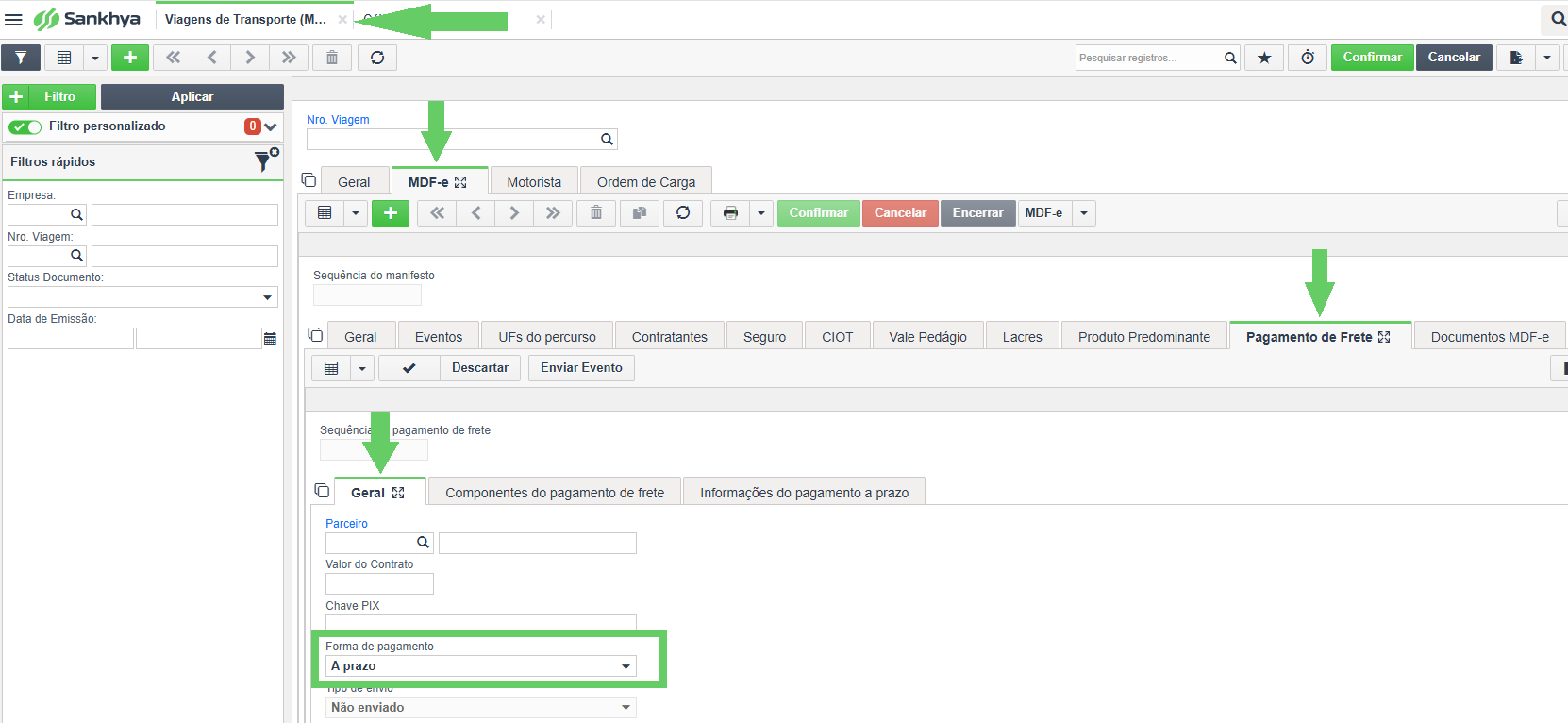Open the Documentos MDF-e tab
This screenshot has height=723, width=1568.
tap(1490, 337)
